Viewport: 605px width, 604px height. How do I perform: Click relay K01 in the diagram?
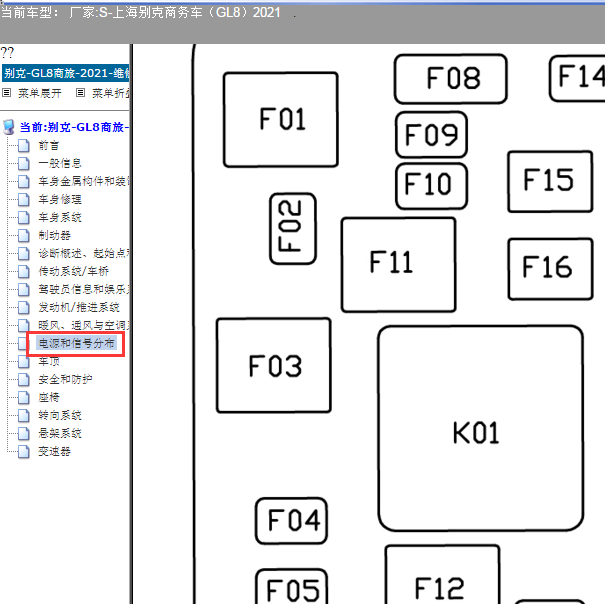point(480,428)
